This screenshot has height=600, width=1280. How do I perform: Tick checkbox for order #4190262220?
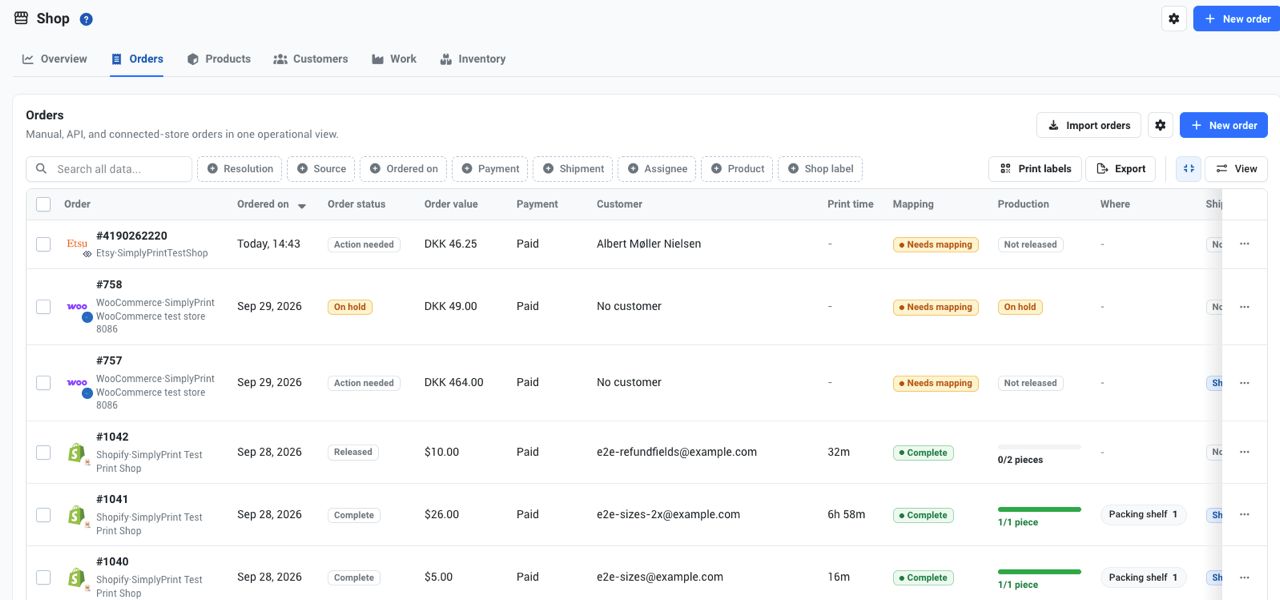[43, 244]
